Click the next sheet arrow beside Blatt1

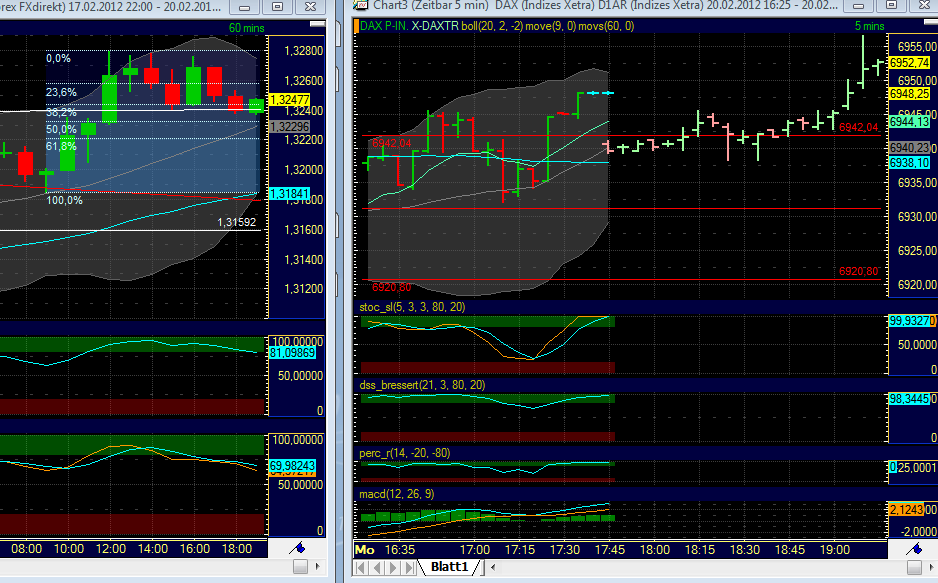coord(392,566)
